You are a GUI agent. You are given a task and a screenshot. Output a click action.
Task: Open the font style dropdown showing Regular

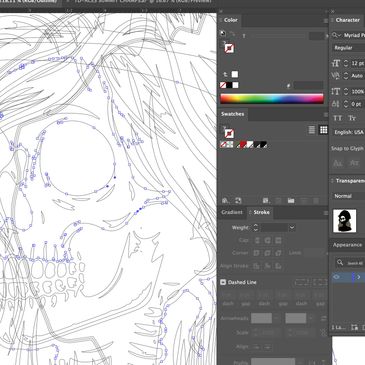(348, 48)
